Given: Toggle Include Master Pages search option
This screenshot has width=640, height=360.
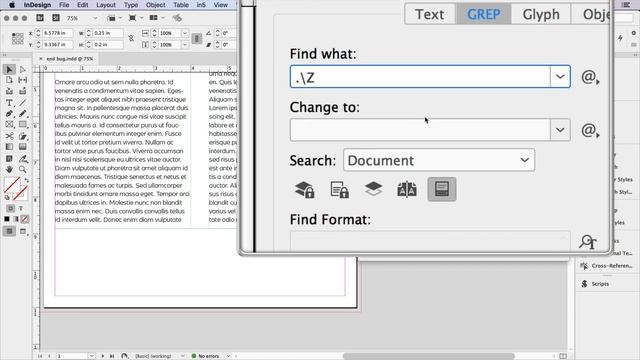Looking at the screenshot, I should tap(407, 189).
